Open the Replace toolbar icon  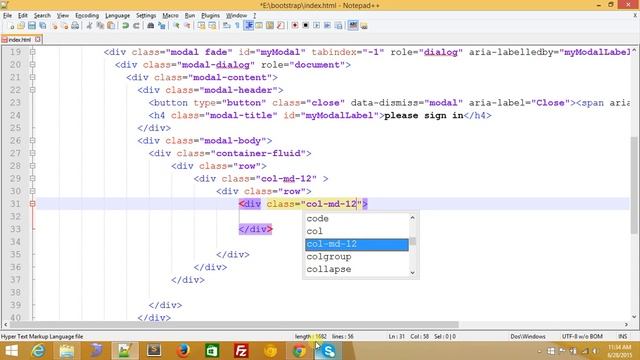(x=162, y=26)
